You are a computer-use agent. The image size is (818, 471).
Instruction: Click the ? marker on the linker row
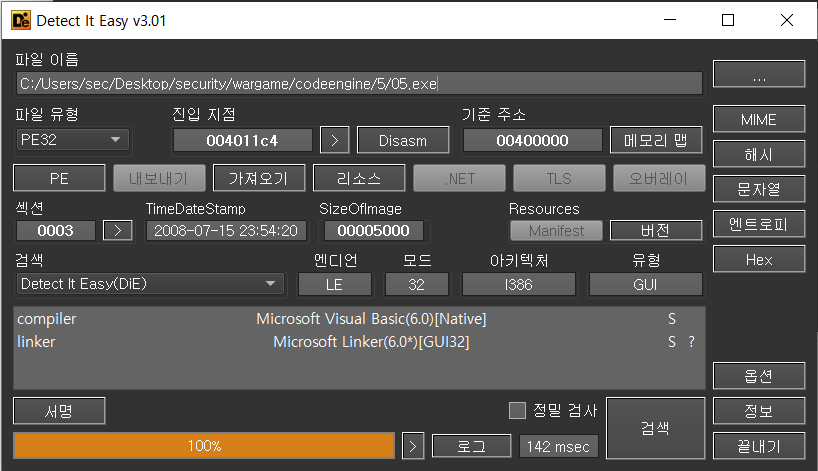[691, 342]
